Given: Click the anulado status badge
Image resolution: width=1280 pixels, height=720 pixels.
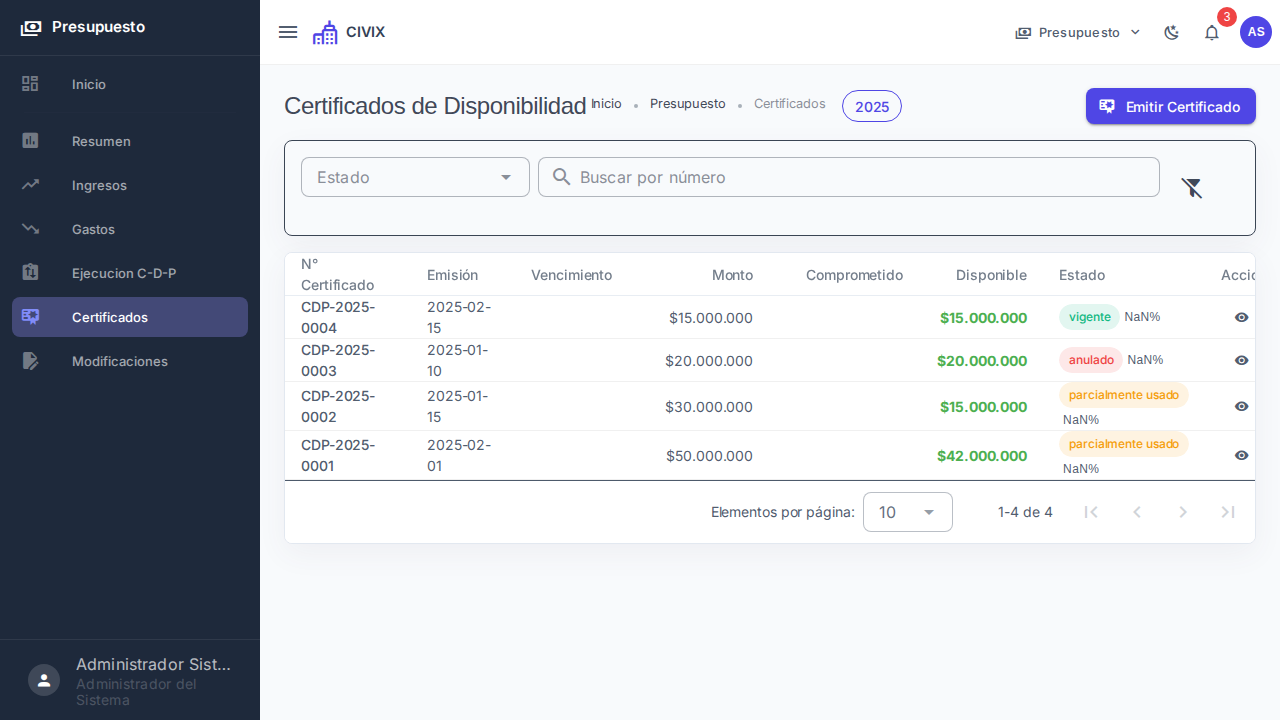Looking at the screenshot, I should point(1091,360).
